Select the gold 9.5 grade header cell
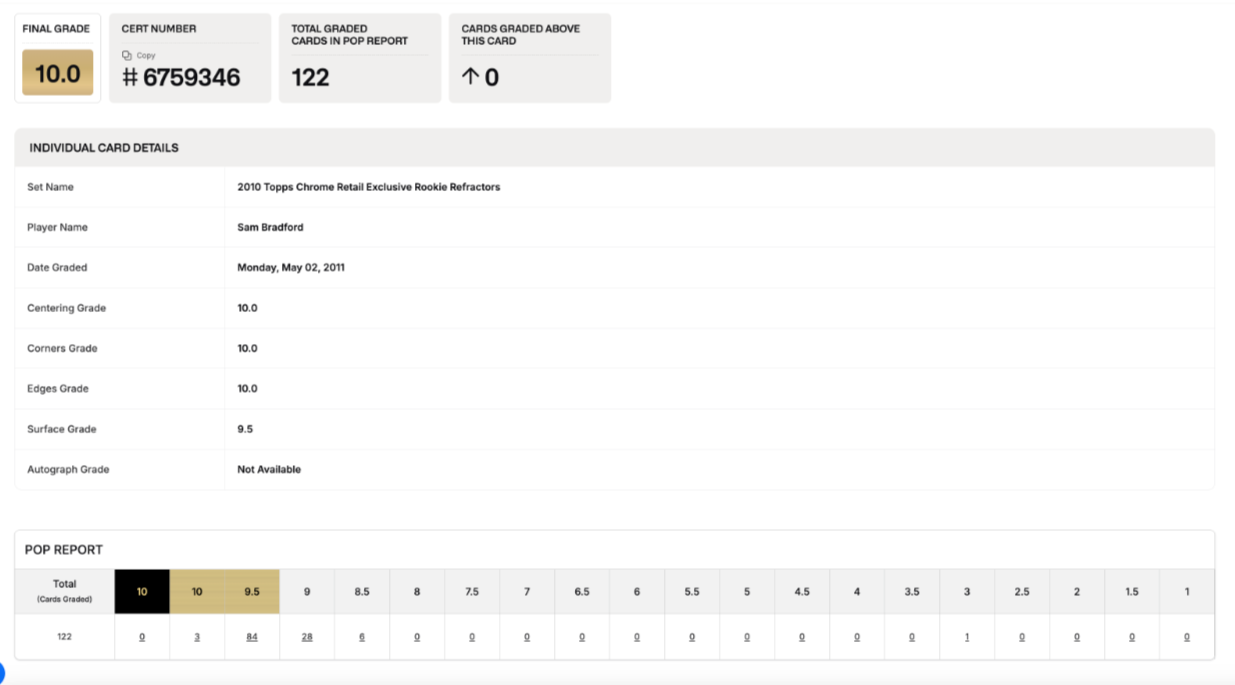 pyautogui.click(x=252, y=592)
